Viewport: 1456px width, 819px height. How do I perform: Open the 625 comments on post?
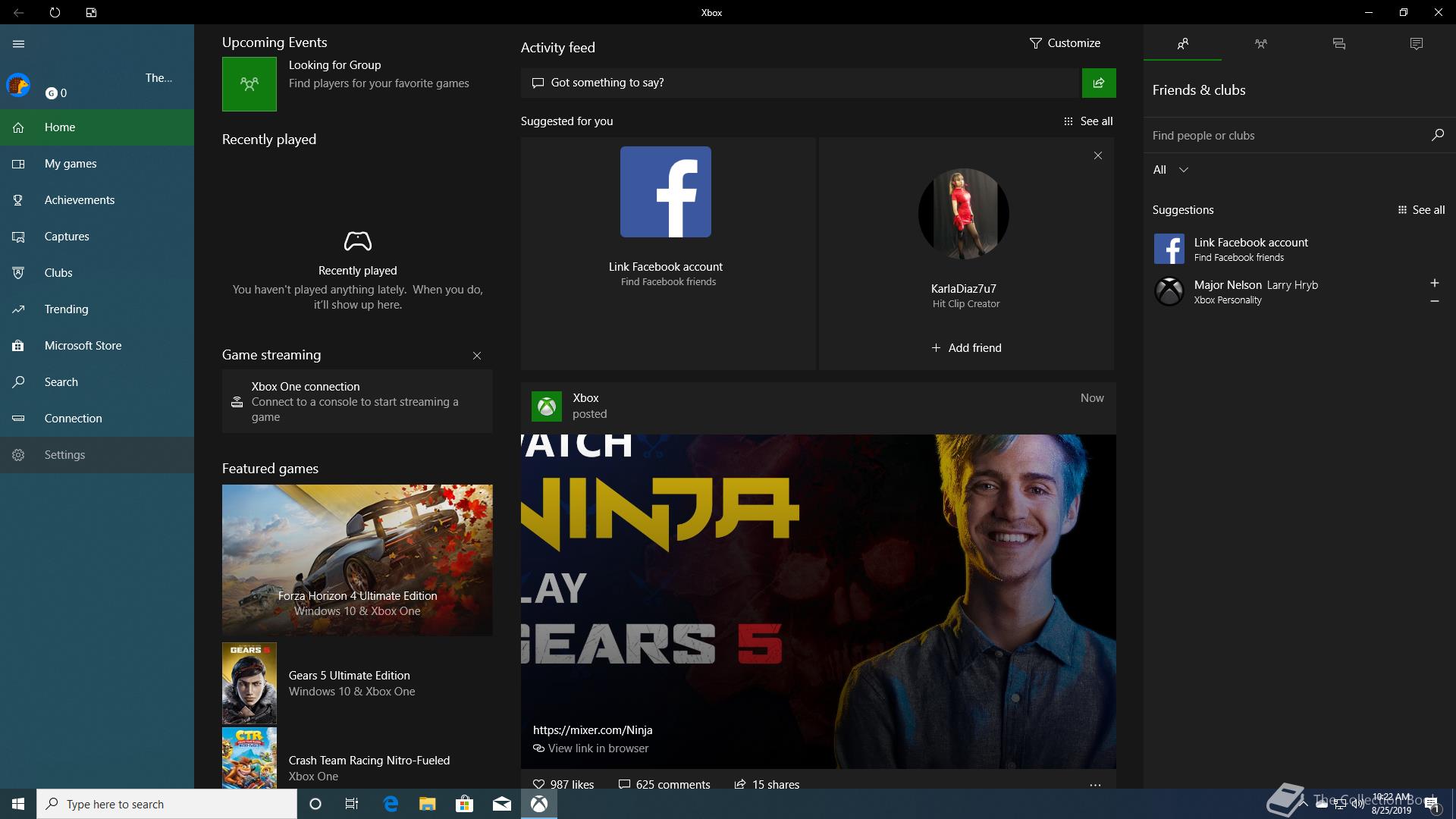pos(664,784)
